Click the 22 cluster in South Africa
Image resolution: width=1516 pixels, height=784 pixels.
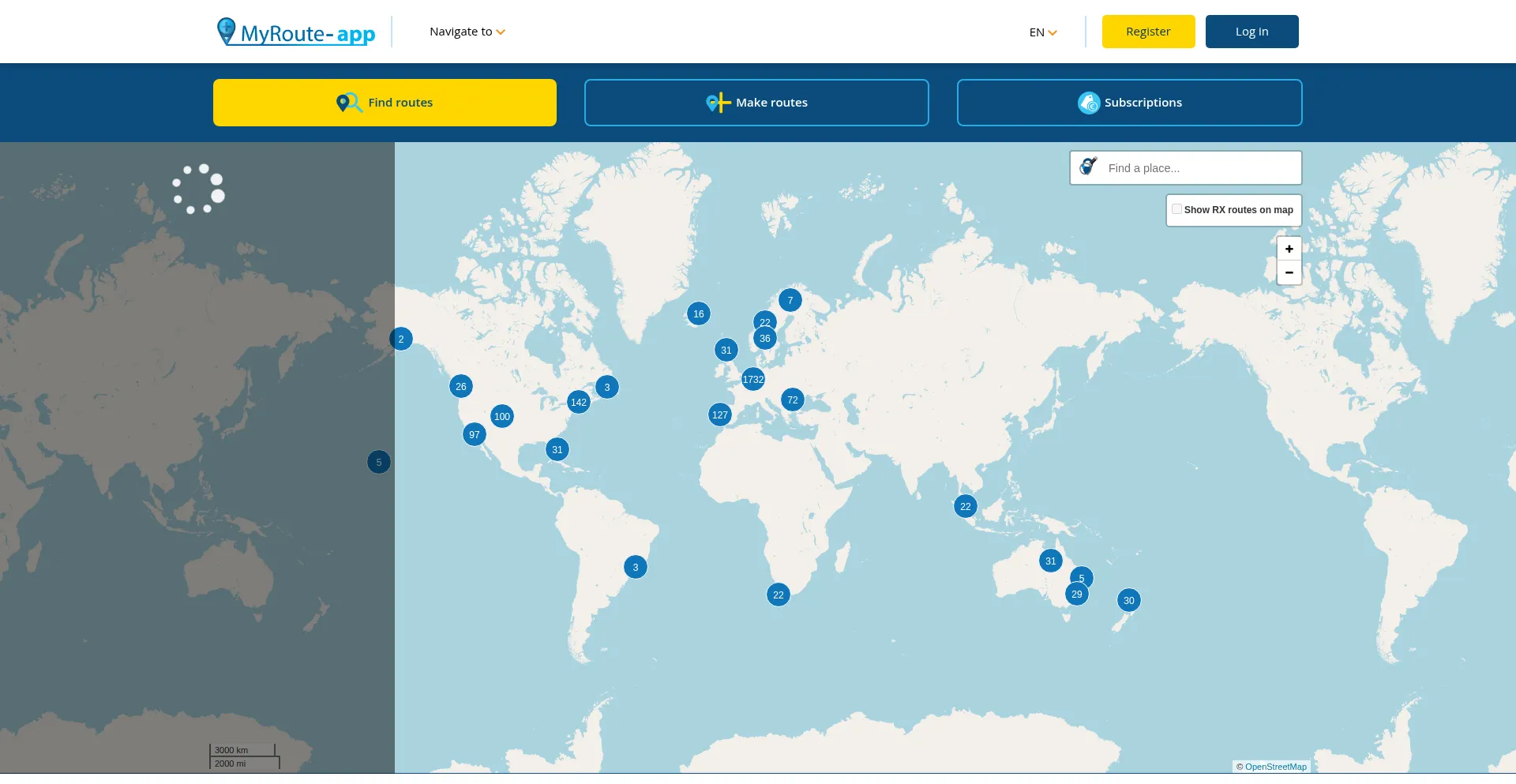point(779,595)
